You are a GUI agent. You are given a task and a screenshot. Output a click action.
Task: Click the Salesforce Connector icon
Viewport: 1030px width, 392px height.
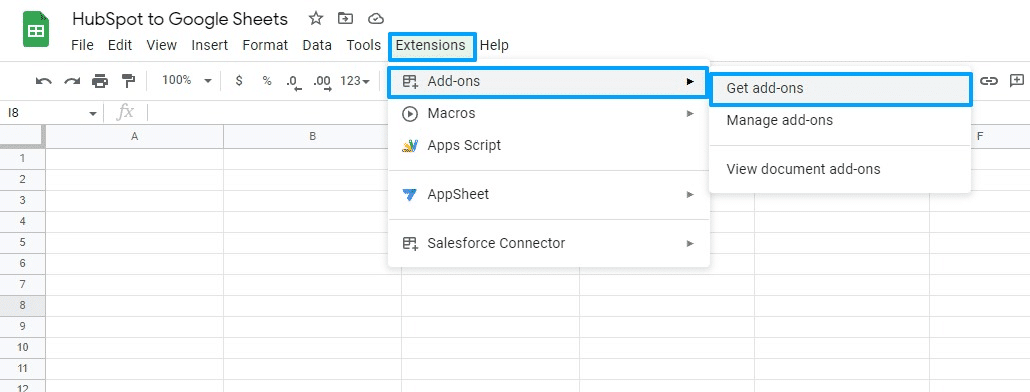coord(410,243)
